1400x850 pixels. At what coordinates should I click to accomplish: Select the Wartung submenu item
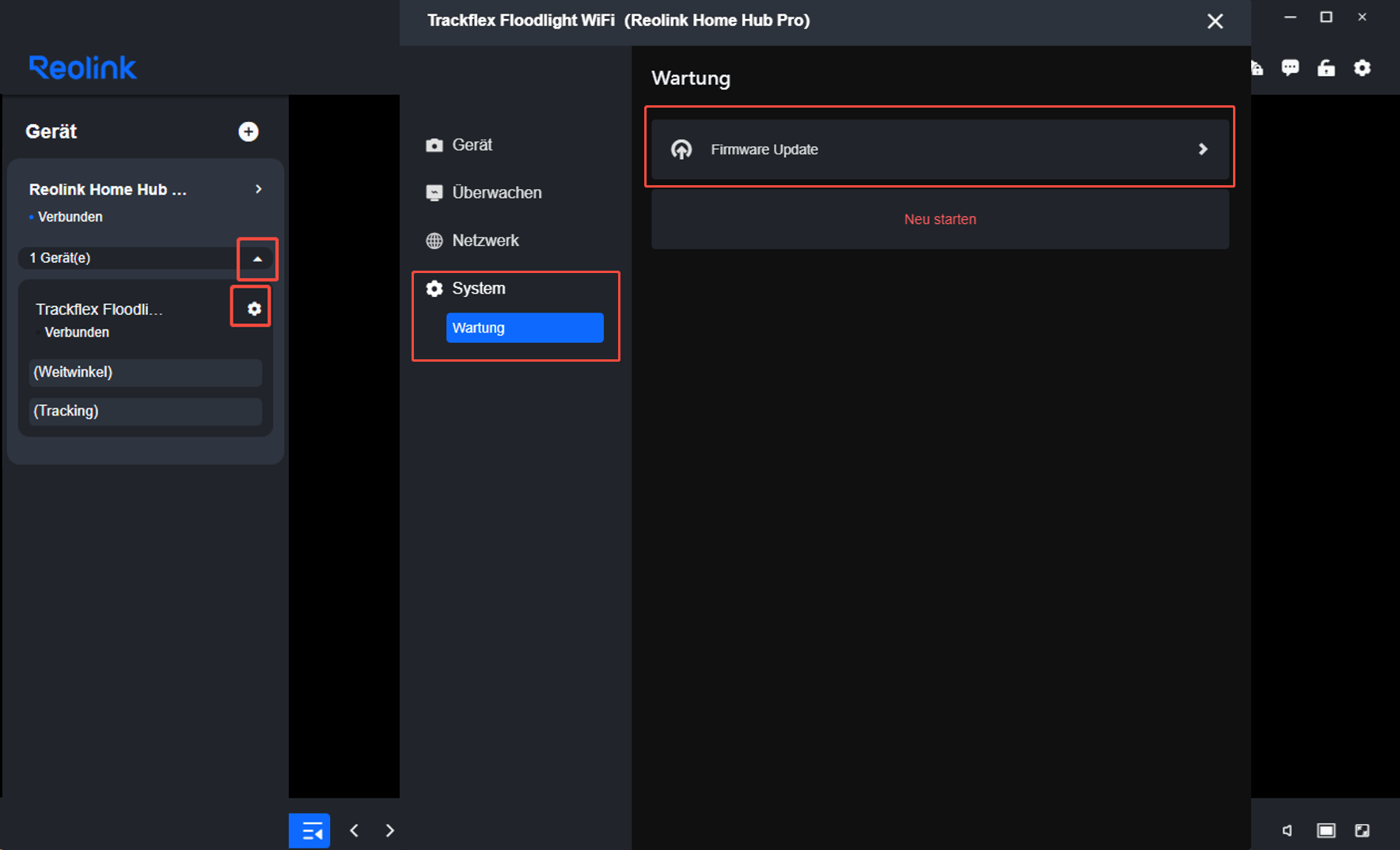[525, 328]
